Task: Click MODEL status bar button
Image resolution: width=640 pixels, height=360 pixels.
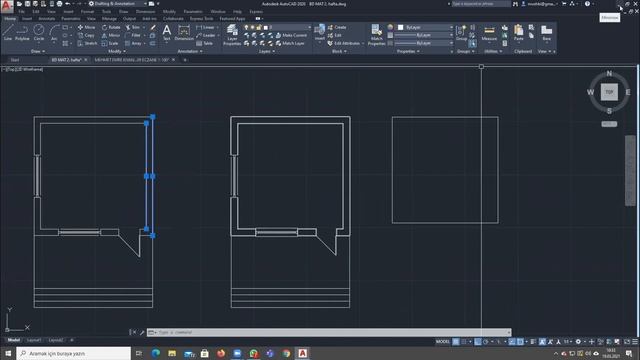Action: [442, 342]
